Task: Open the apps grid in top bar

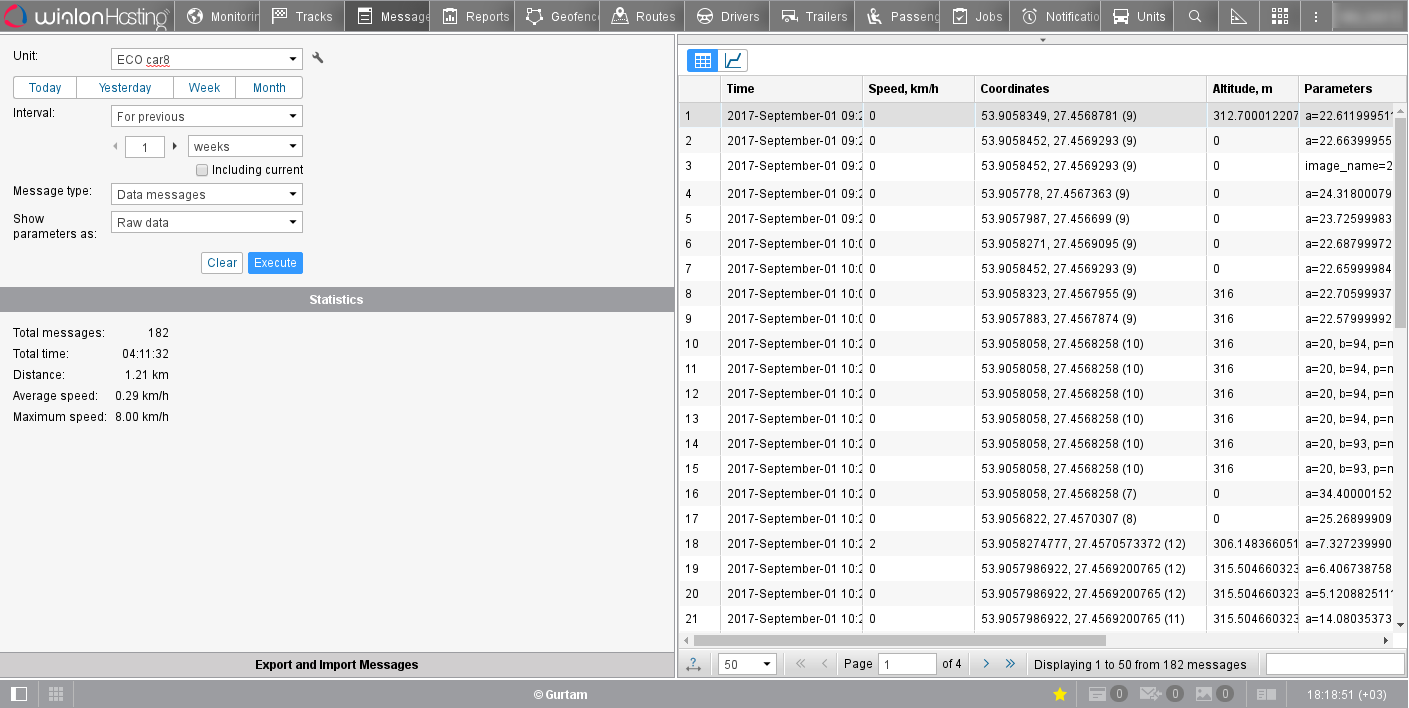Action: (x=1279, y=16)
